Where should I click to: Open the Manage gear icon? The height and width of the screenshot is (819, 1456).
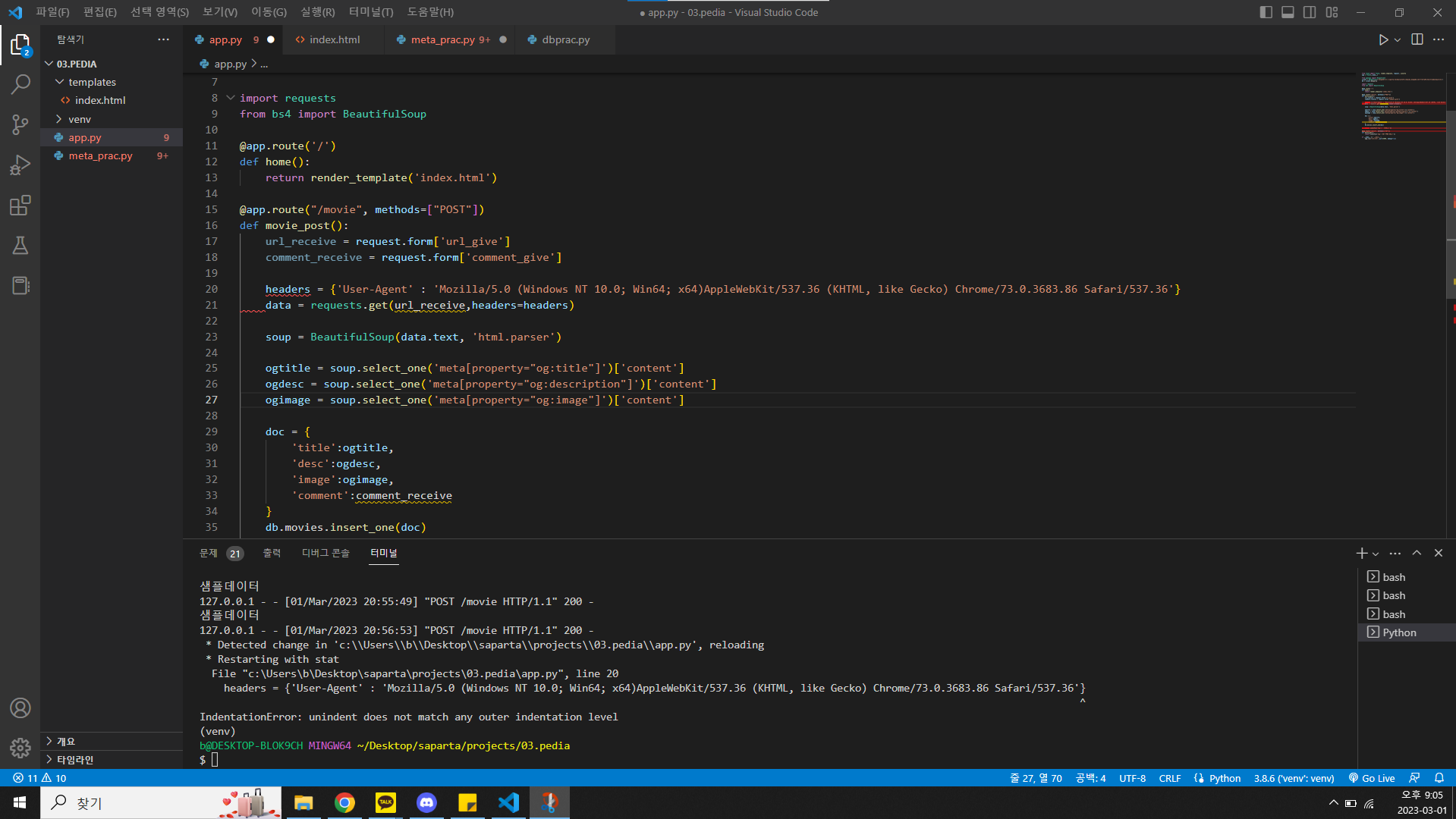[20, 748]
